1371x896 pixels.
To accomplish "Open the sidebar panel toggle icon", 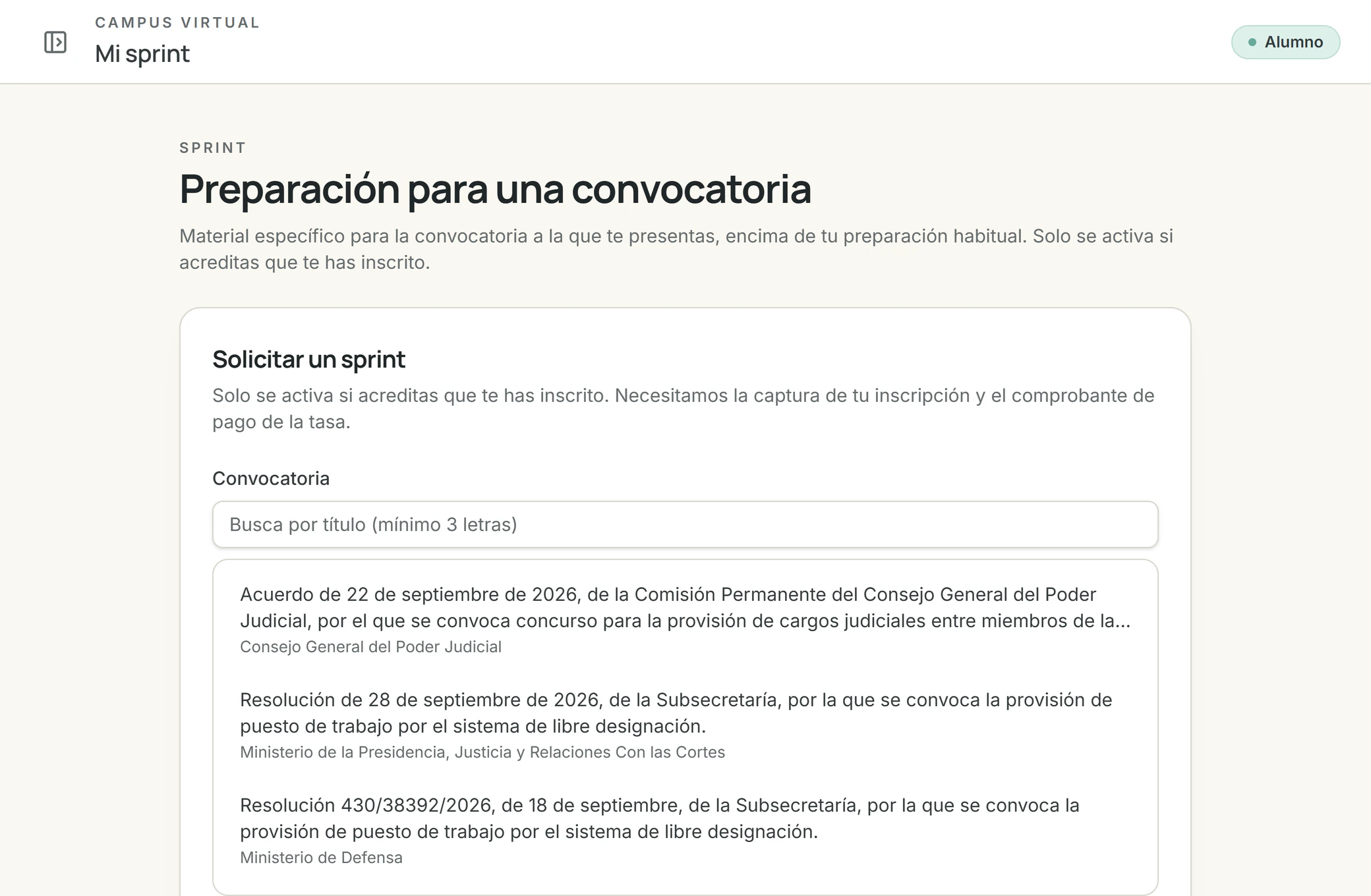I will click(55, 42).
